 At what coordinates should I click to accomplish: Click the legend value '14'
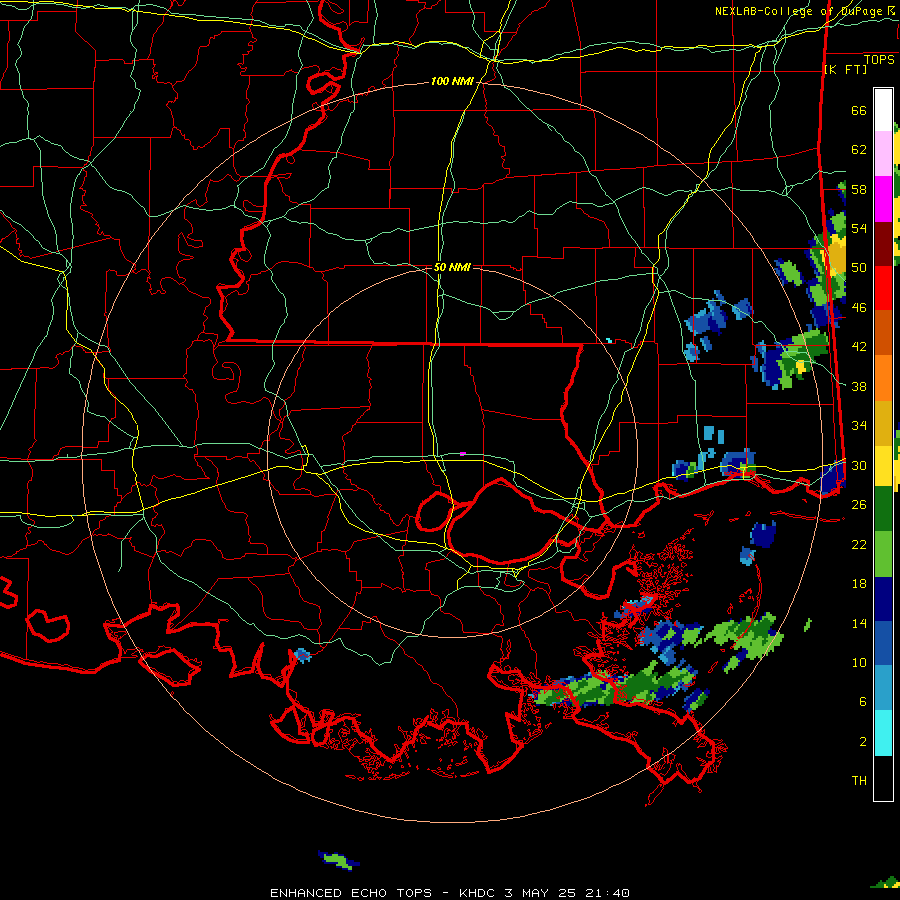859,623
